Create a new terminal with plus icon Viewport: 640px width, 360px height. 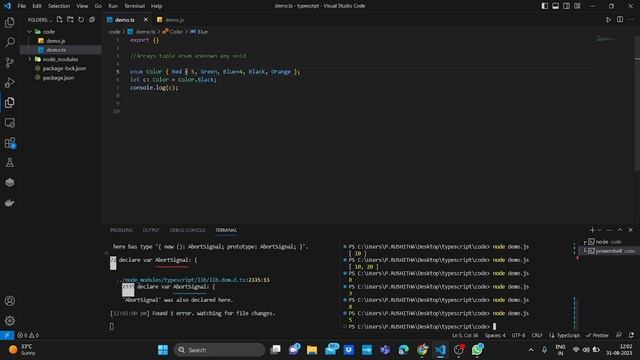coord(592,230)
